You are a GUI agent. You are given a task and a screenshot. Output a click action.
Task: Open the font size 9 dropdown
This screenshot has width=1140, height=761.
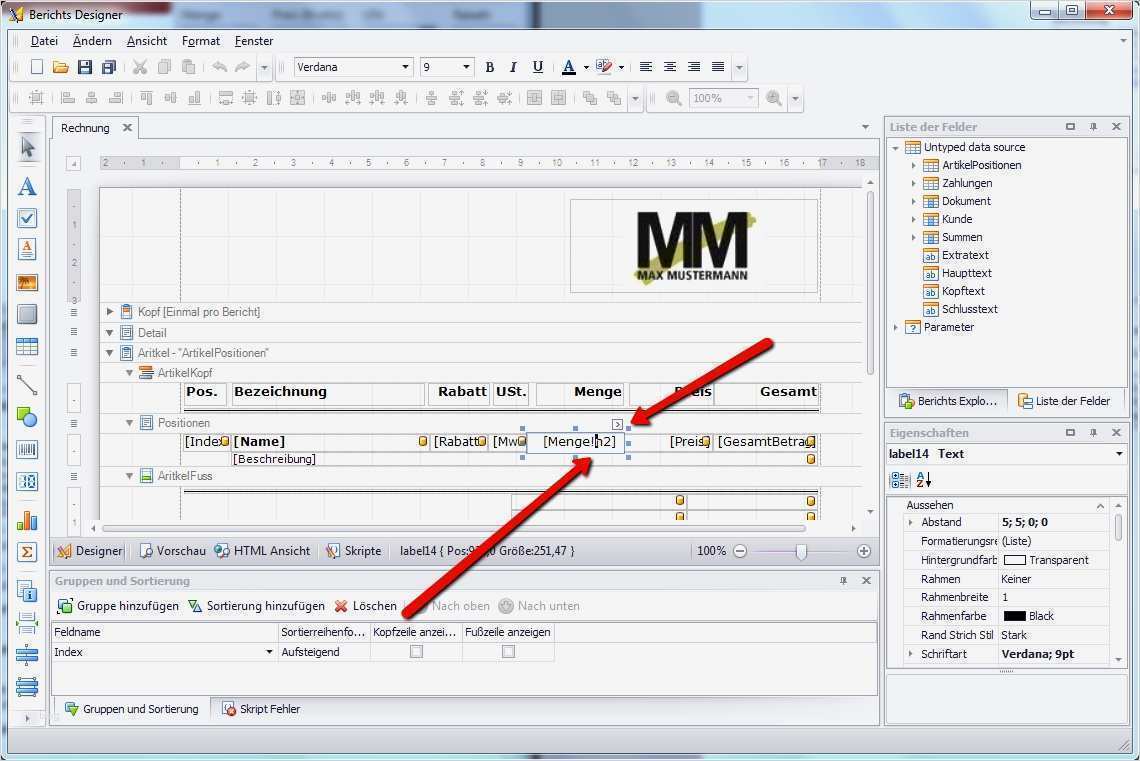[466, 67]
